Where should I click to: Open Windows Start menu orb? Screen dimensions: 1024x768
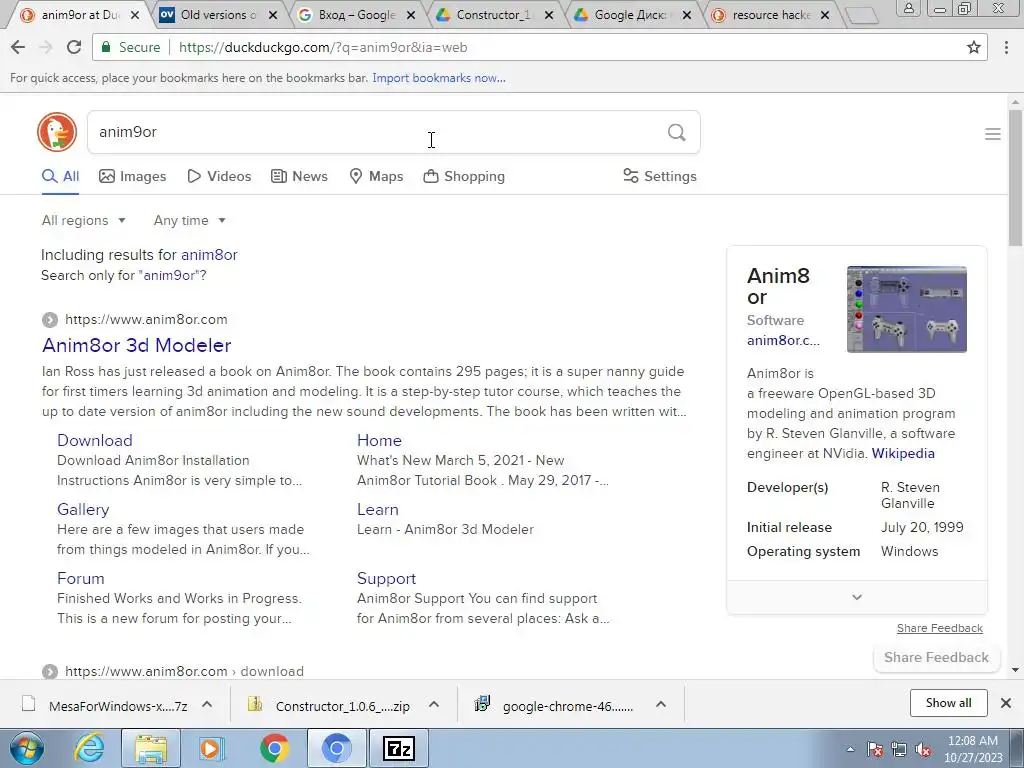pyautogui.click(x=26, y=748)
